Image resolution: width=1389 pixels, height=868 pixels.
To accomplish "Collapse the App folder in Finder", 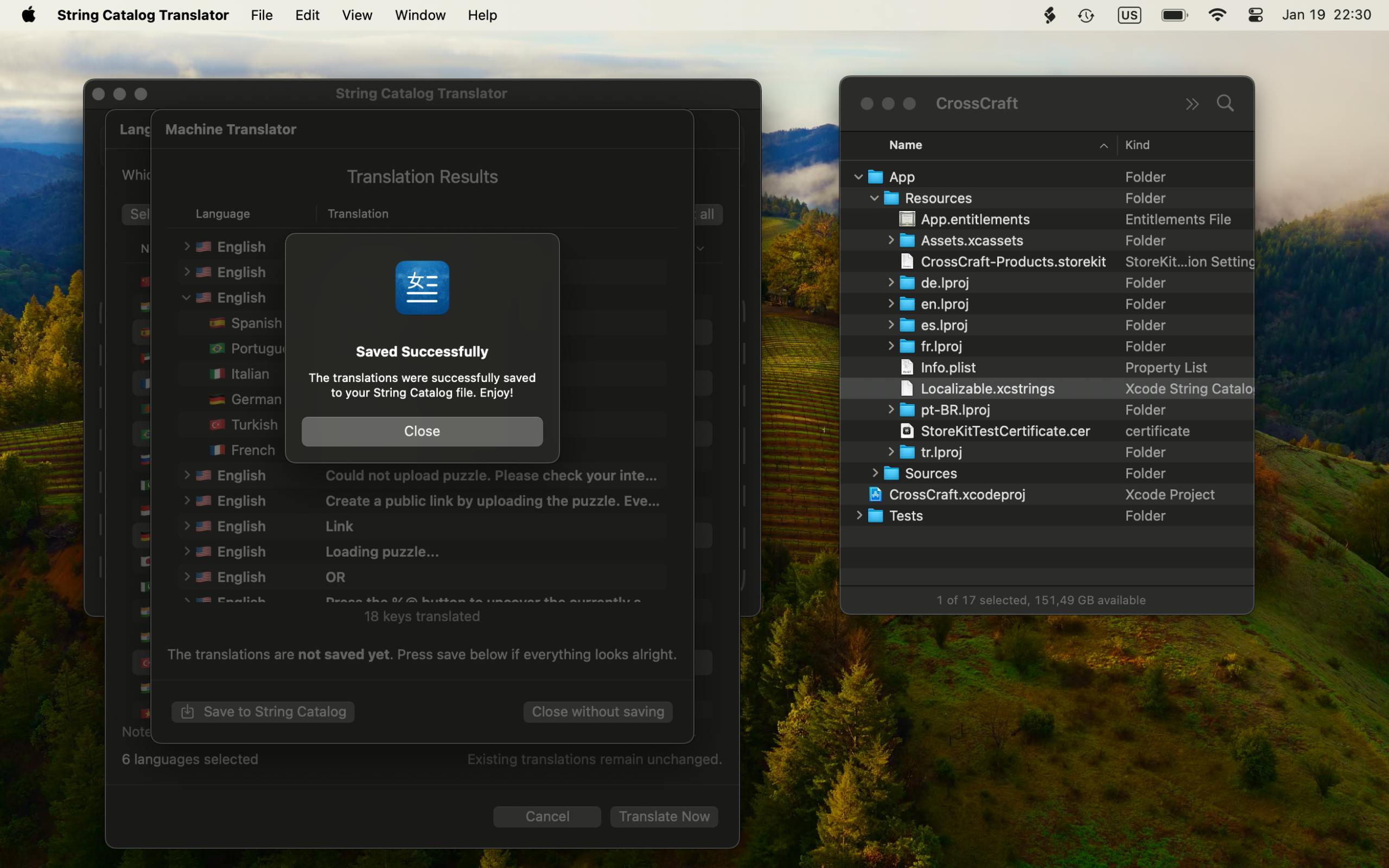I will click(858, 177).
